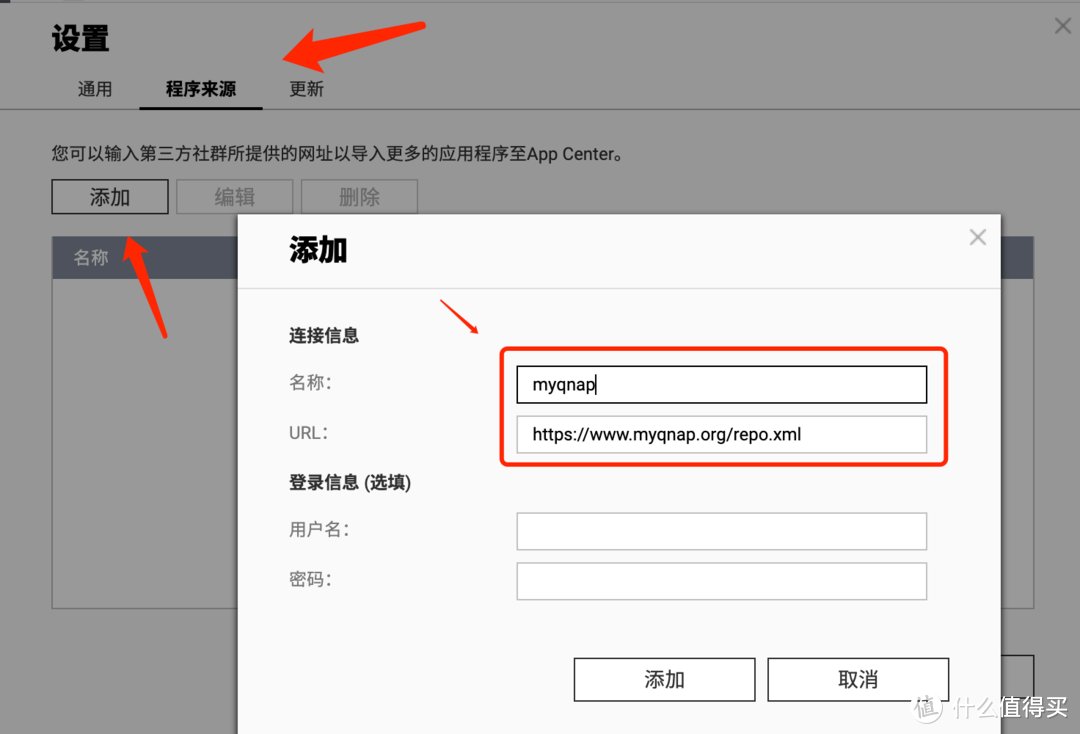This screenshot has width=1080, height=734.
Task: Focus the empty 用户名 input field
Action: click(722, 531)
